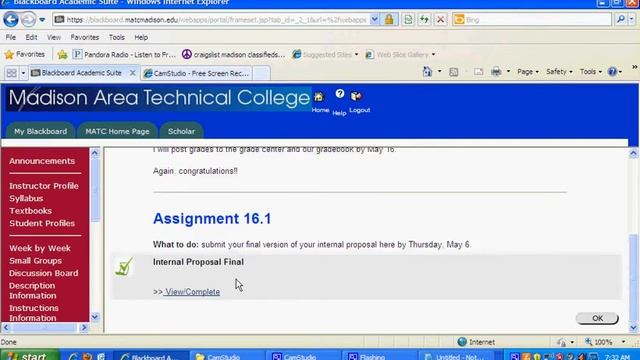Open the Edit menu
640x360 pixels.
(31, 37)
